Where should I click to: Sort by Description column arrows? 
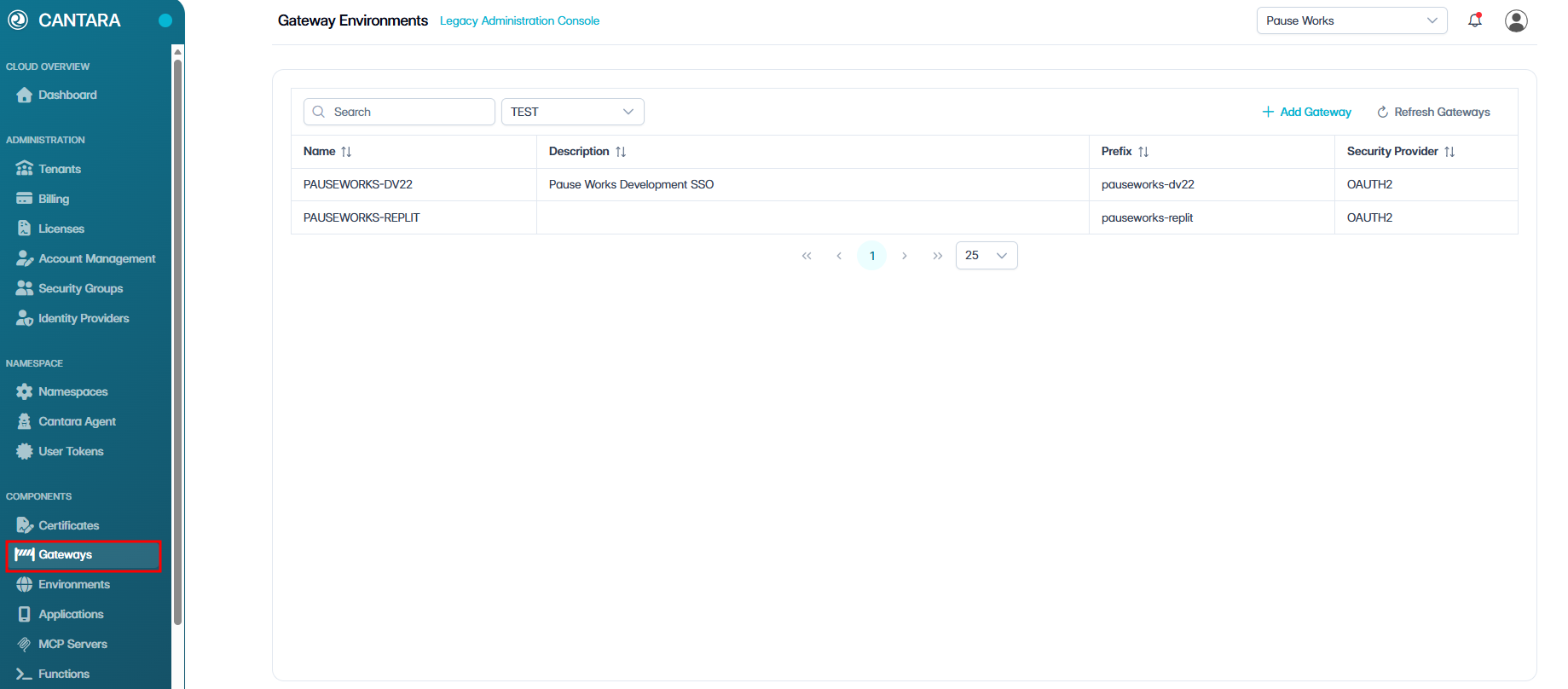click(x=621, y=152)
